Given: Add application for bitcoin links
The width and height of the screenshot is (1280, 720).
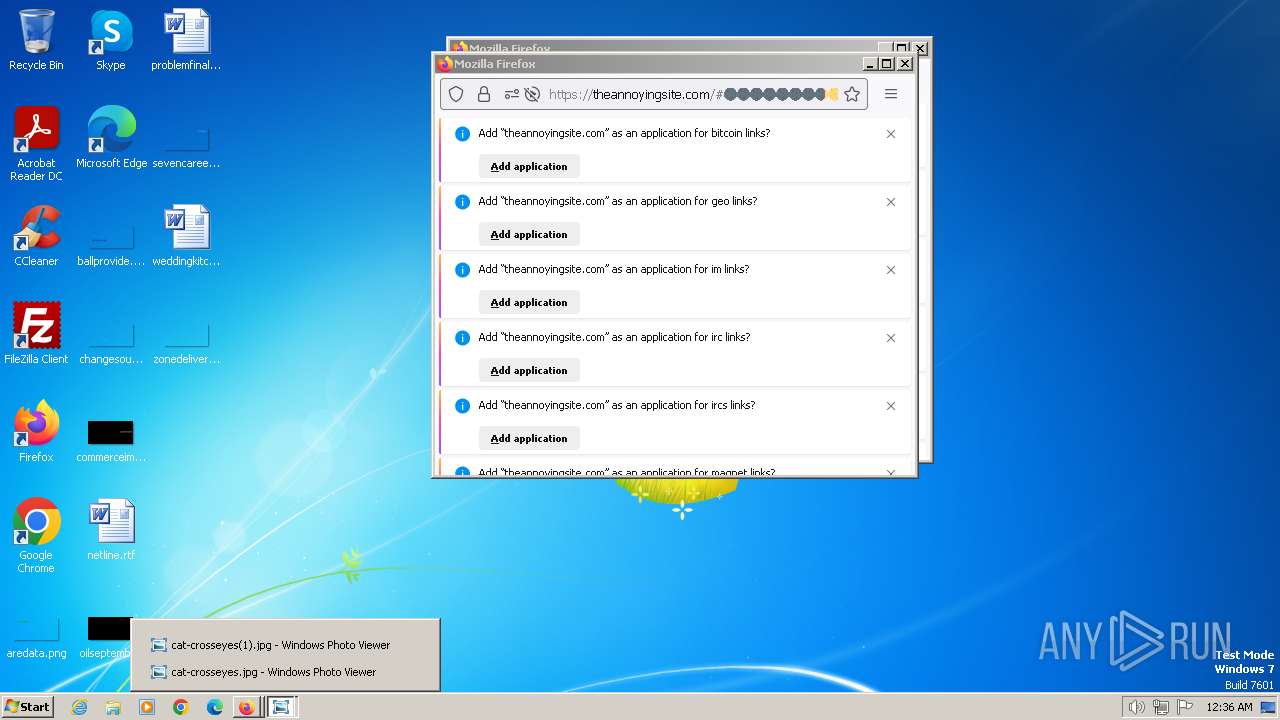Looking at the screenshot, I should [x=529, y=166].
